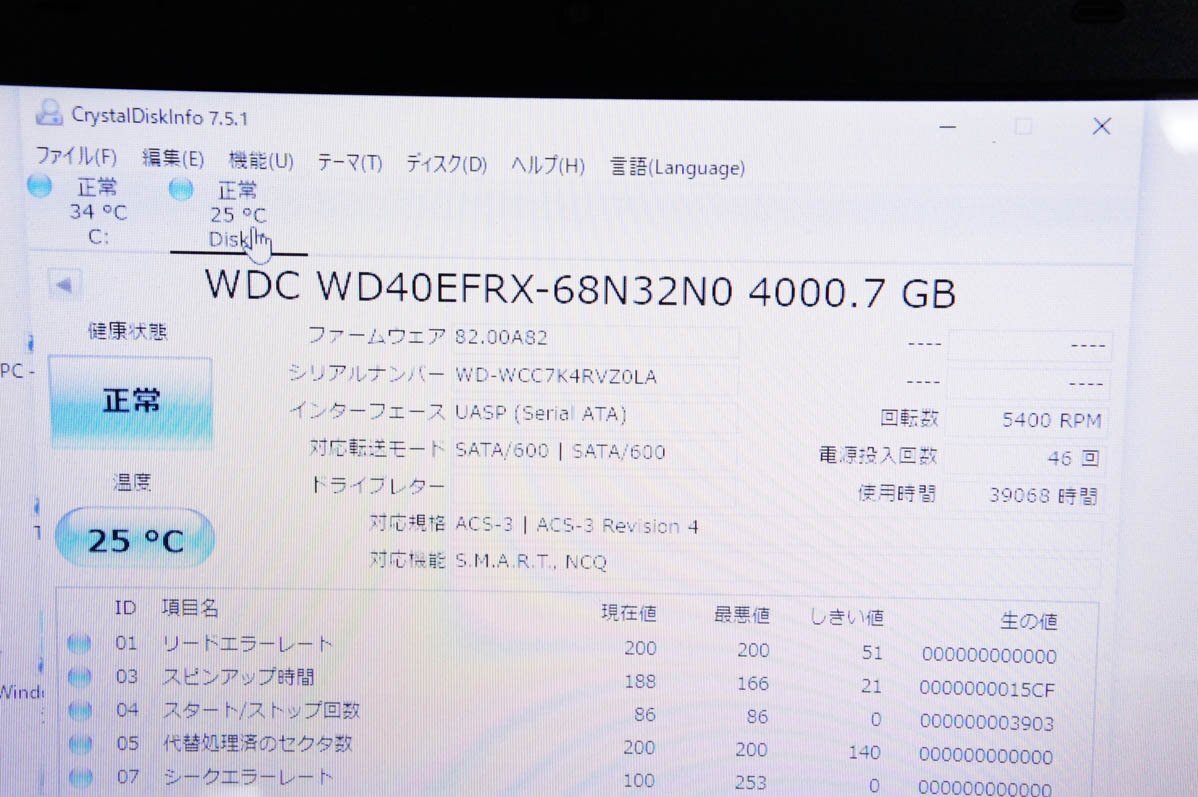The width and height of the screenshot is (1198, 797).
Task: Open the ヘルプ(H) menu
Action: [x=547, y=166]
